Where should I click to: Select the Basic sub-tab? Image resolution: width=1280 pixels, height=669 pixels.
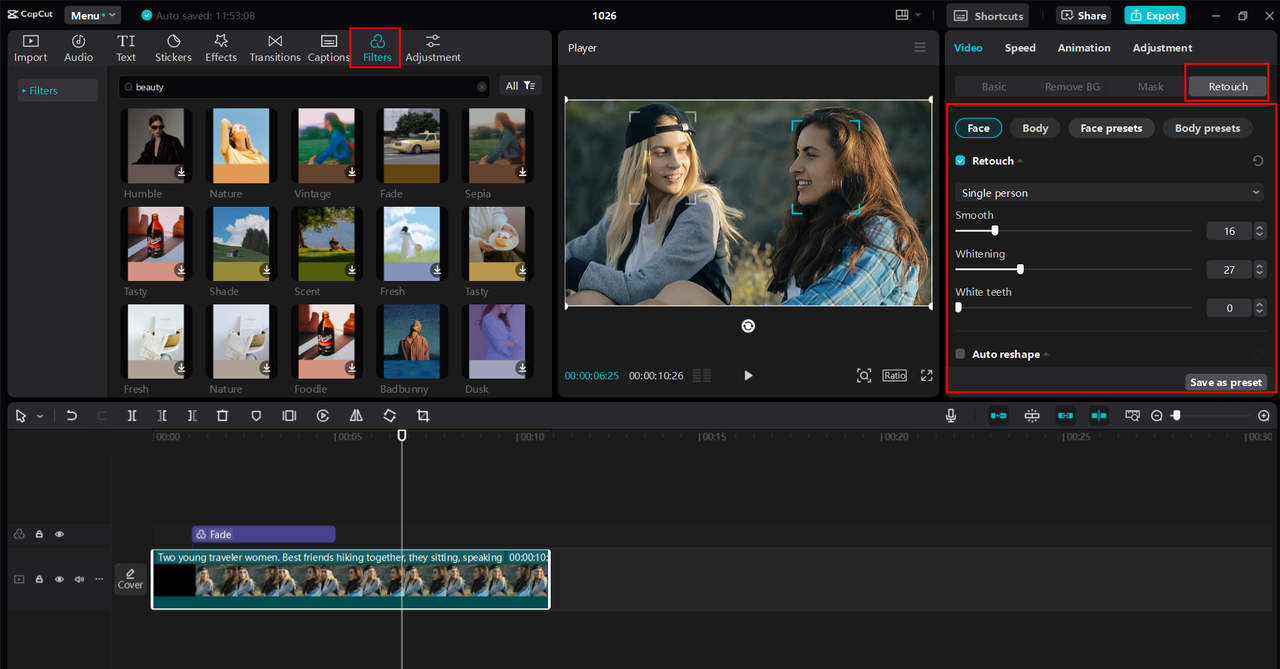(994, 87)
